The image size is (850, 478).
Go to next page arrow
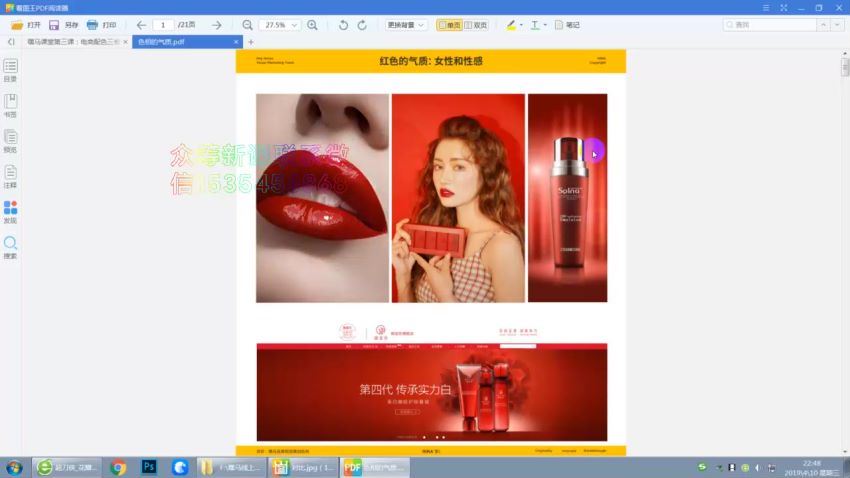[x=217, y=24]
